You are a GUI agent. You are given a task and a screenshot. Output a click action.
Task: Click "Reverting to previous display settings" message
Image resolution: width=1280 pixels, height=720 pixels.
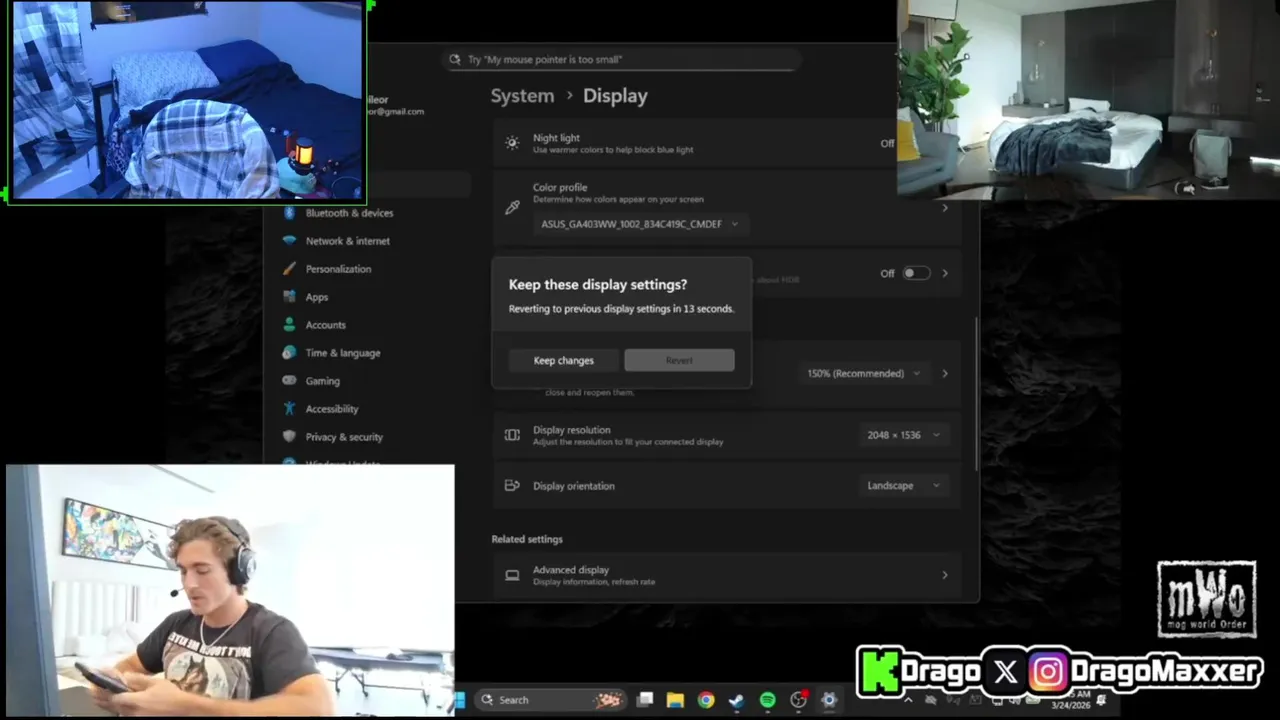pos(621,309)
